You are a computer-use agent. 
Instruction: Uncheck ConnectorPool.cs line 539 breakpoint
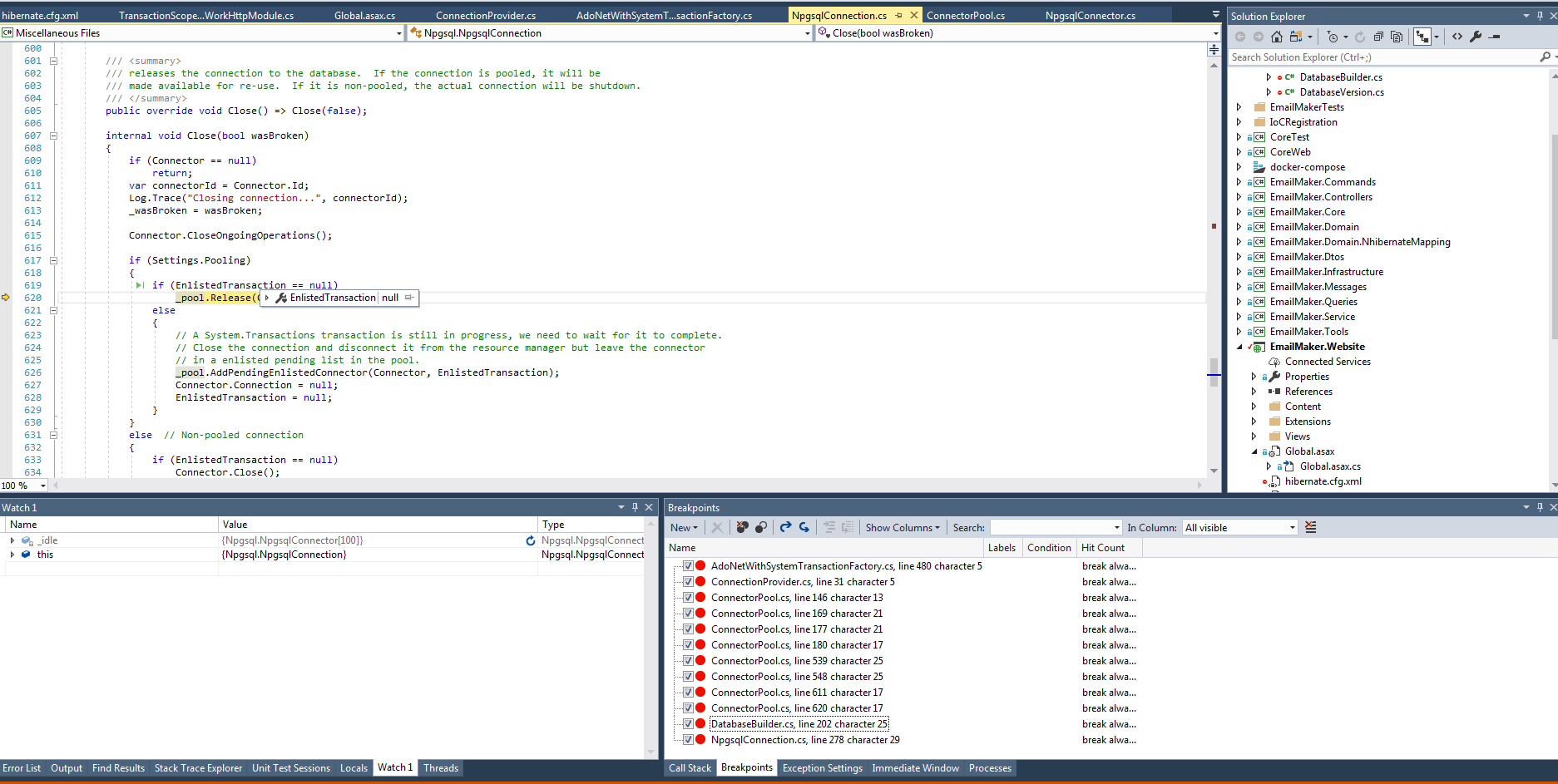pyautogui.click(x=688, y=661)
